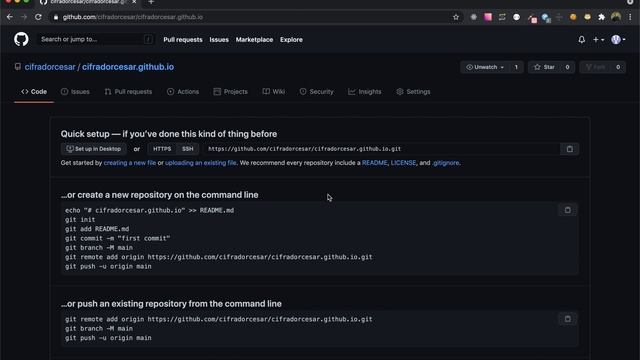
Task: Click the 'git add README.md' line
Action: pos(97,229)
